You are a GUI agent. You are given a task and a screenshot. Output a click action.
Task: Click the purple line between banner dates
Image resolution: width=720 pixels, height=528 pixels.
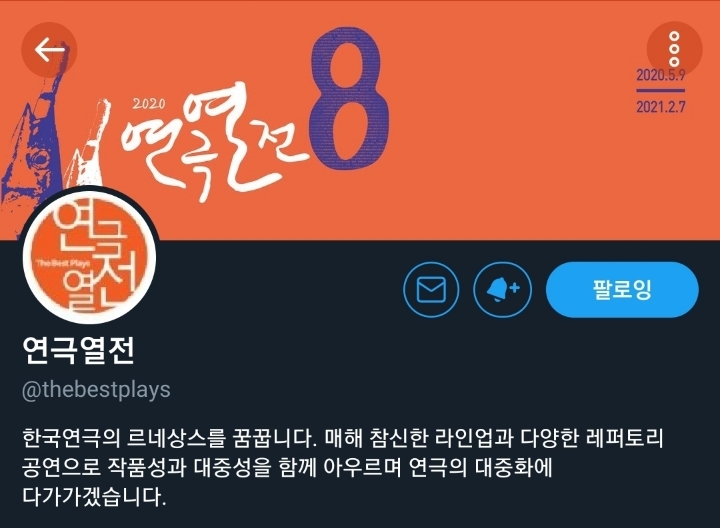point(660,90)
